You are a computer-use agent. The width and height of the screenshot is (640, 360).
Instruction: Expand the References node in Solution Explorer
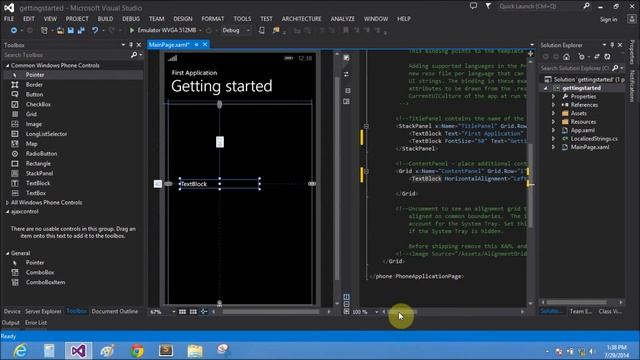tap(554, 105)
